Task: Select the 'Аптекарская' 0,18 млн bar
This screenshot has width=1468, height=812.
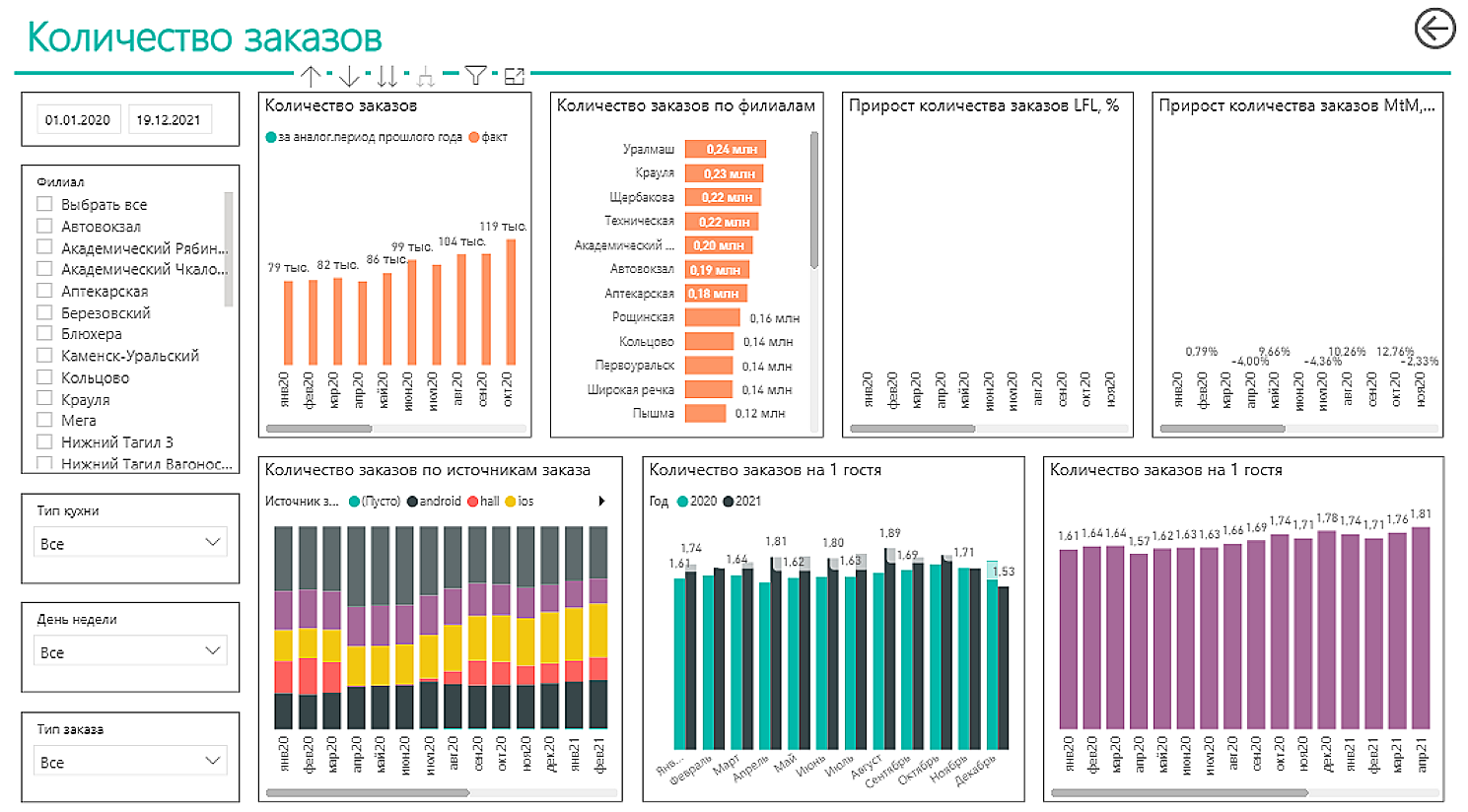Action: (x=716, y=294)
